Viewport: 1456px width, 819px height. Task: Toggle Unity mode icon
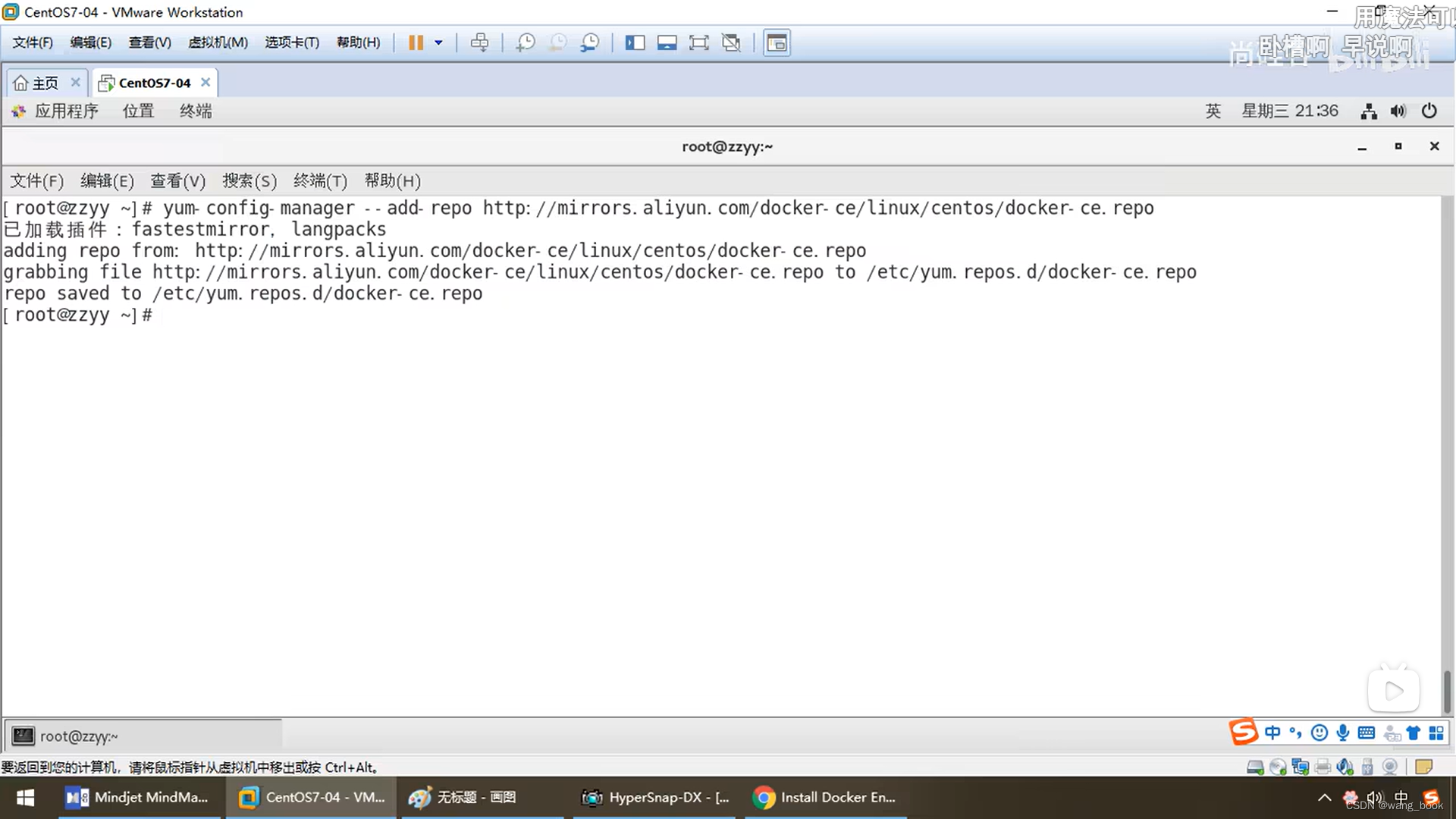[x=731, y=42]
